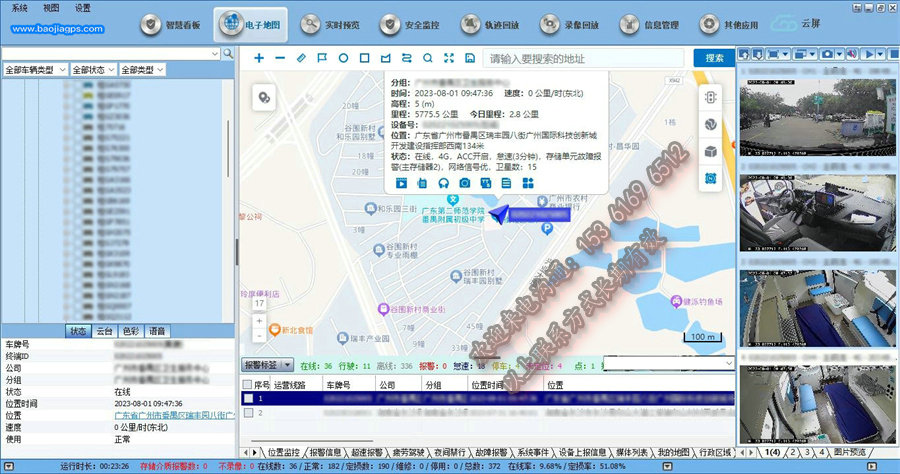Tick the checkbox for row 2 in table
900x474 pixels.
tap(248, 412)
